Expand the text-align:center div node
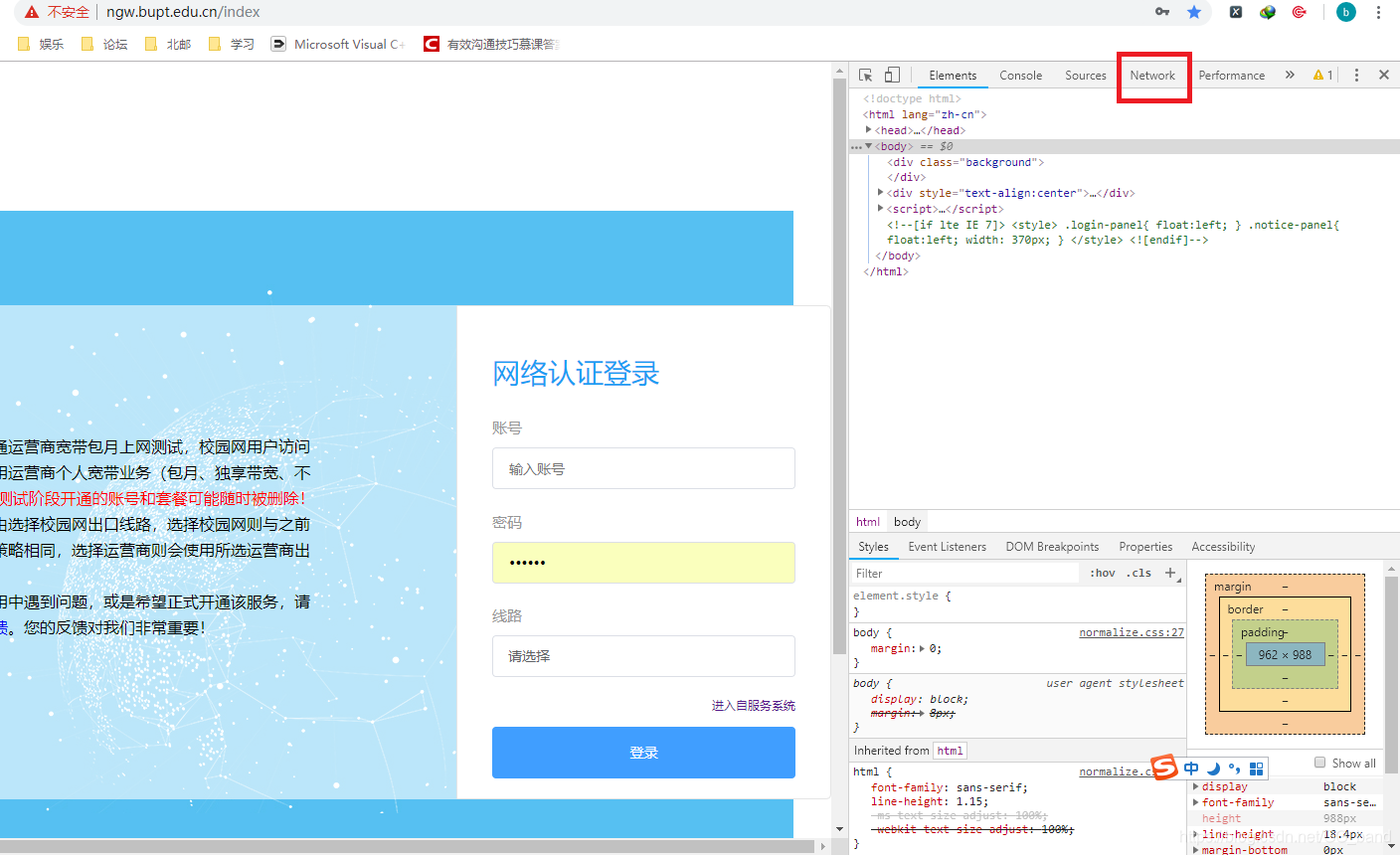This screenshot has height=855, width=1400. tap(881, 193)
